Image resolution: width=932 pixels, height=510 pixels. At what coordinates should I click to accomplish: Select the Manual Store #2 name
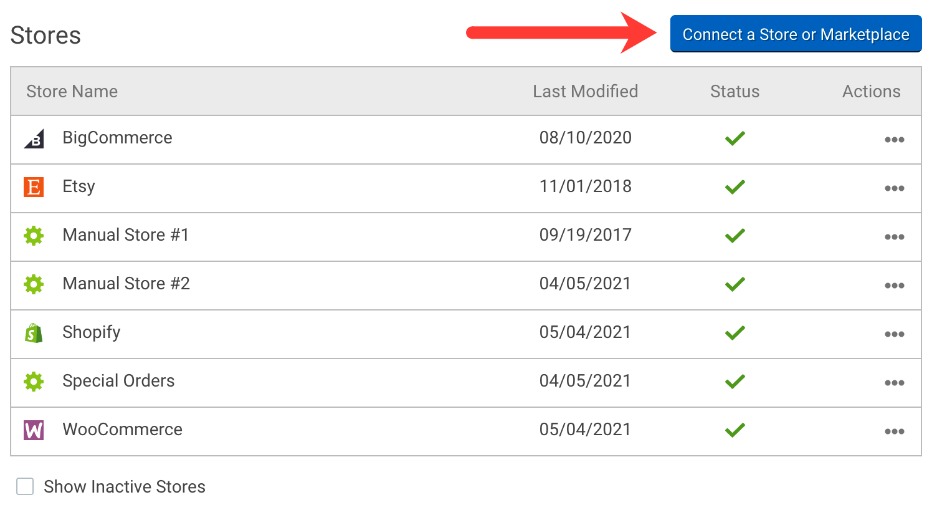coord(126,284)
